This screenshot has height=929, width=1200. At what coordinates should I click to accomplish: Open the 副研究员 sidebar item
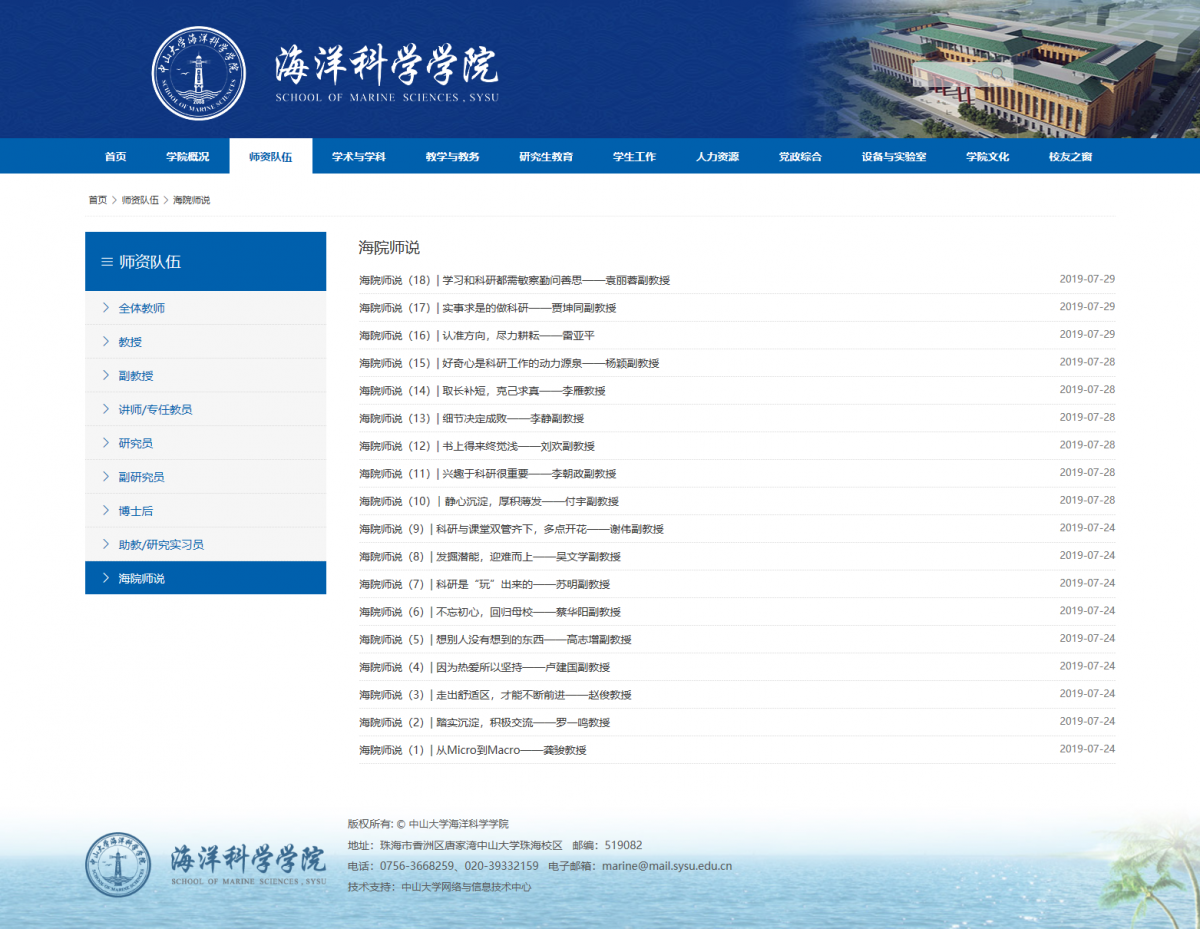click(x=141, y=477)
